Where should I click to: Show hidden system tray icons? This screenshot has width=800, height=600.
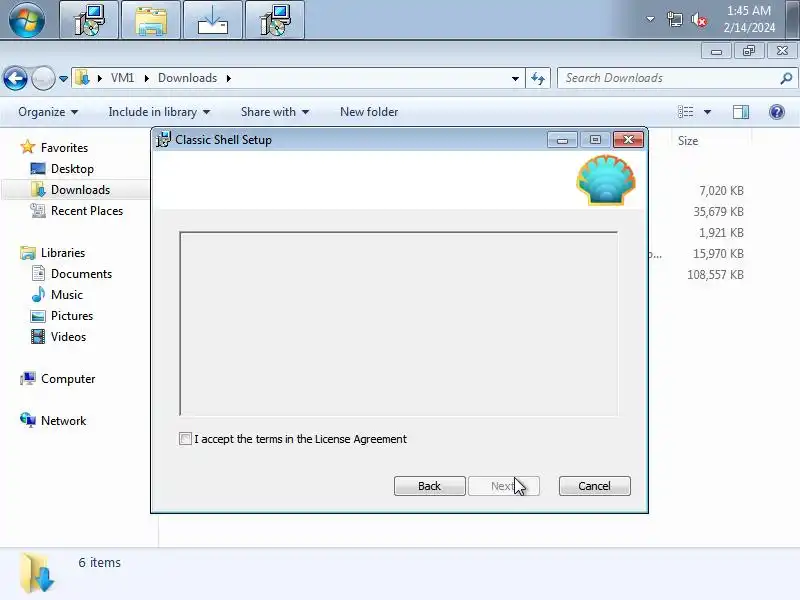(x=650, y=19)
